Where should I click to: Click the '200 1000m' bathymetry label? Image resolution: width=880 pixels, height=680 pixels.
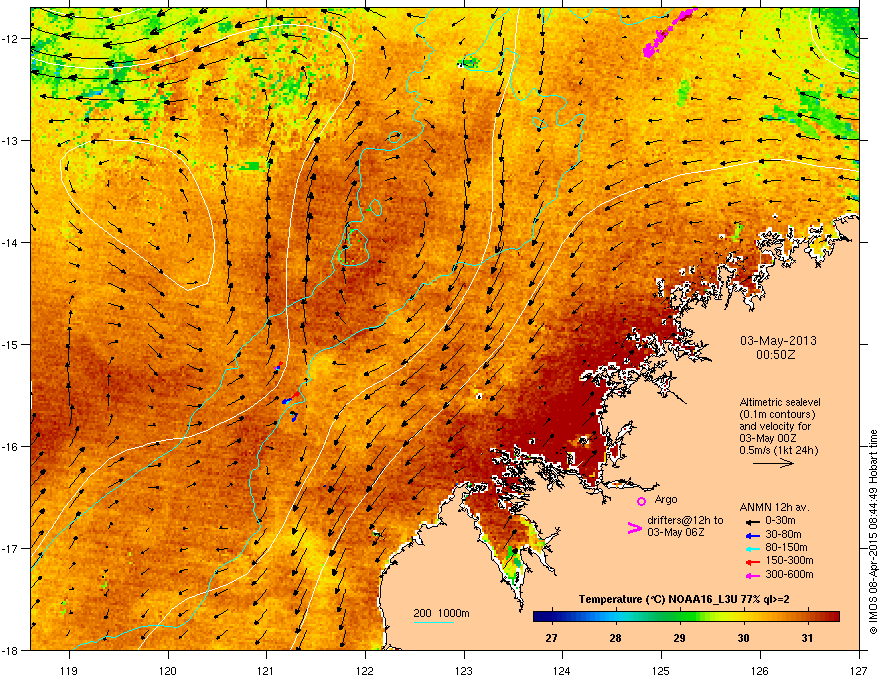click(441, 613)
